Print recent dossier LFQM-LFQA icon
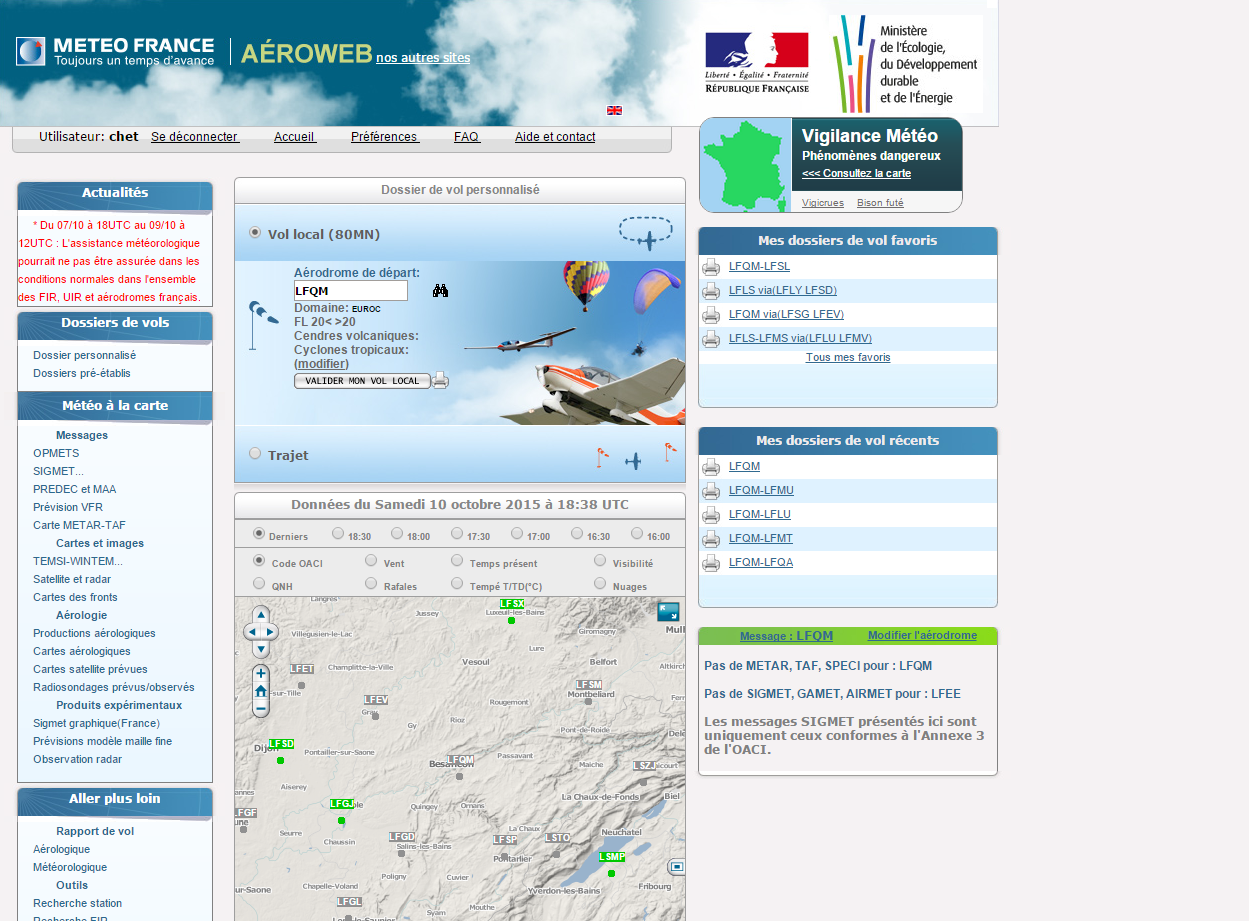This screenshot has width=1249, height=921. pos(711,563)
